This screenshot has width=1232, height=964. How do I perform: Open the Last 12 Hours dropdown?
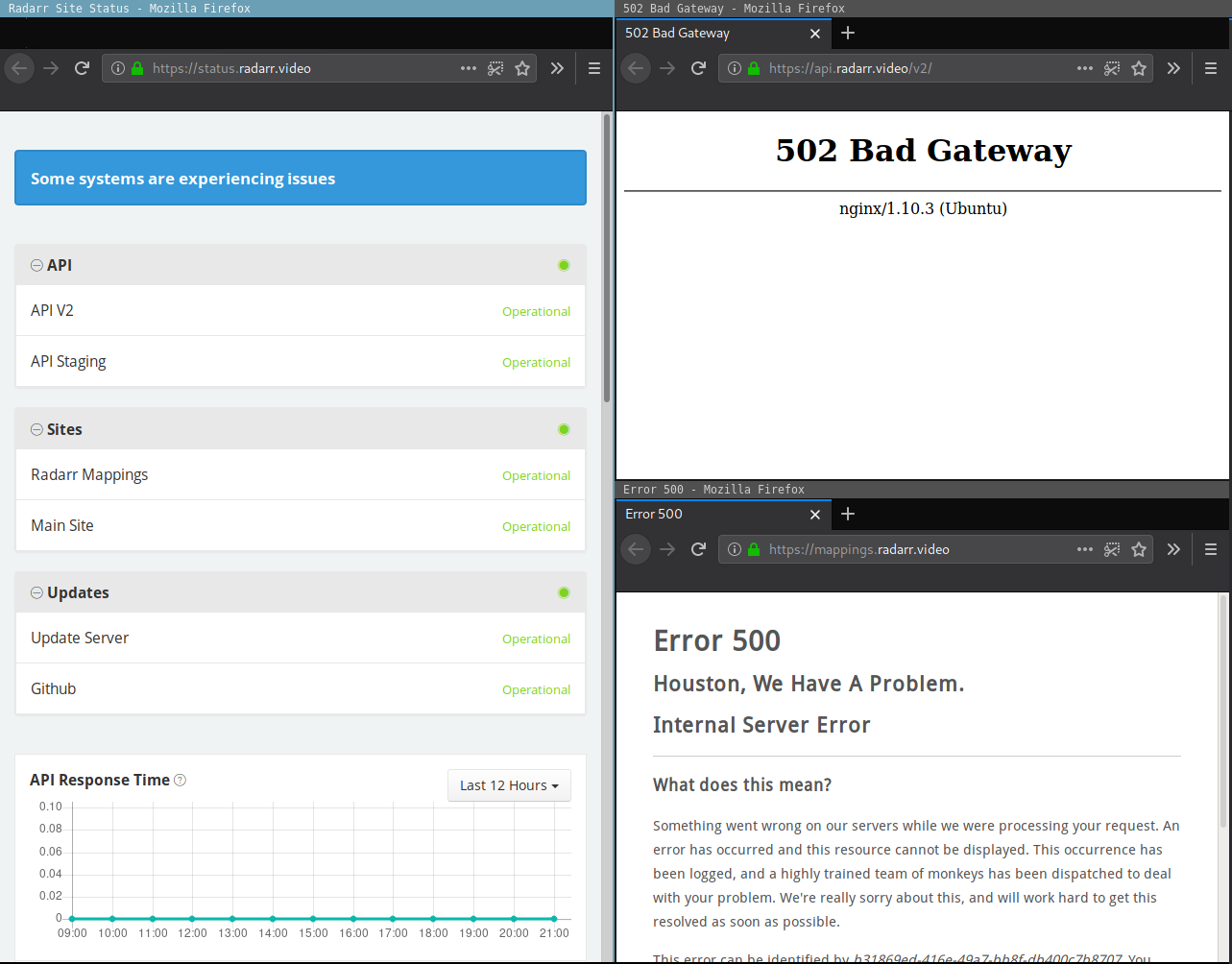coord(509,785)
